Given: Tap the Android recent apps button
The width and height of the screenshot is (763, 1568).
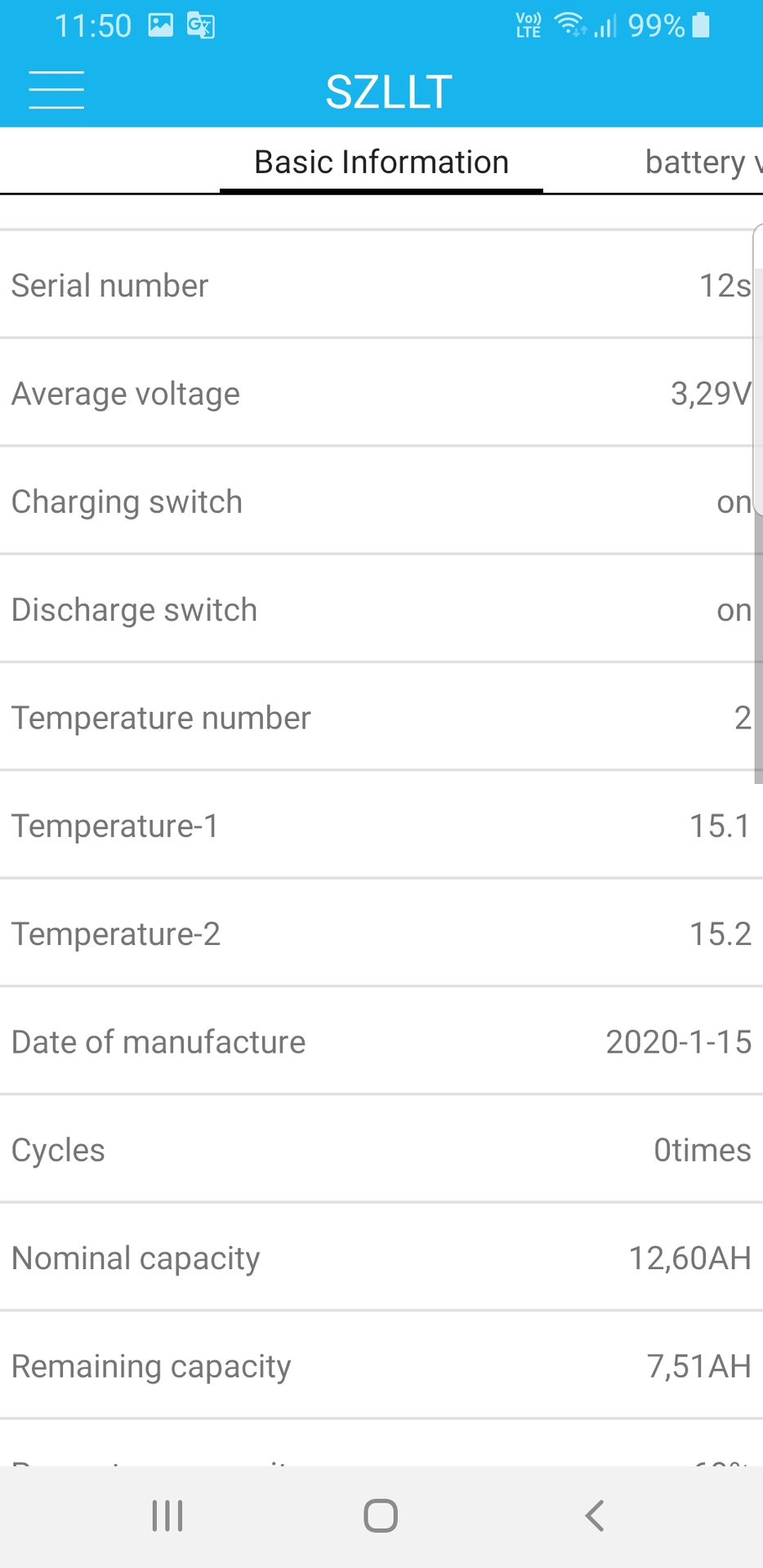Looking at the screenshot, I should (x=167, y=1516).
